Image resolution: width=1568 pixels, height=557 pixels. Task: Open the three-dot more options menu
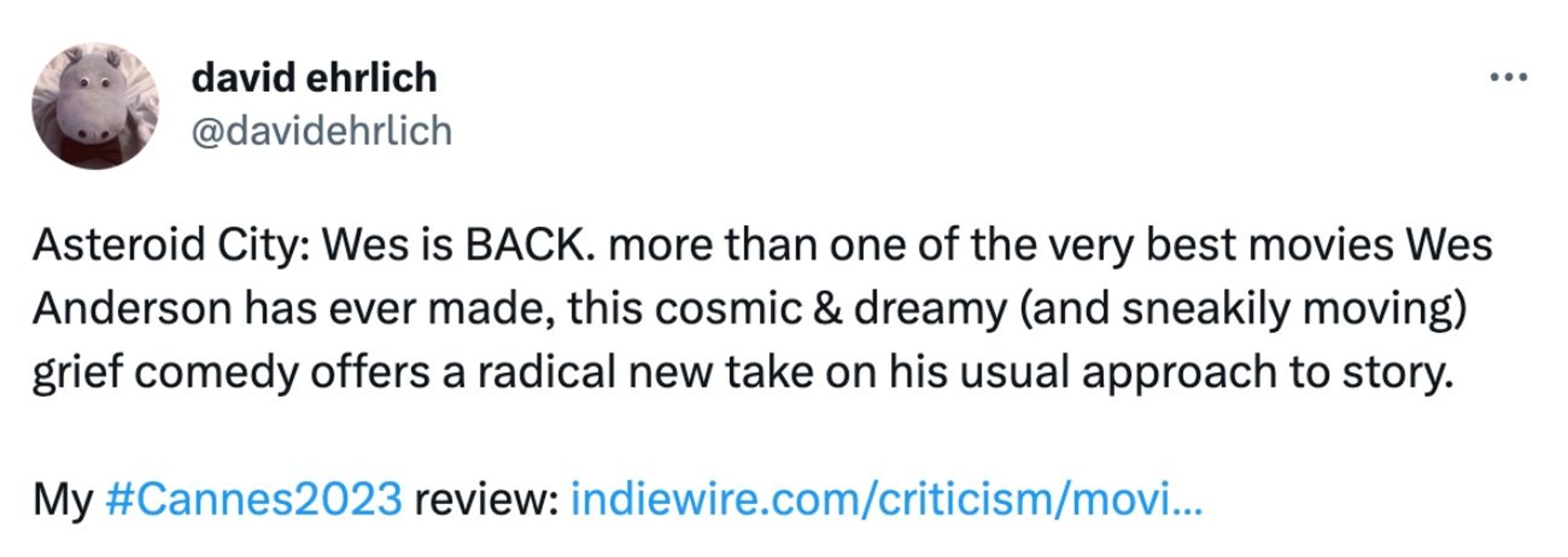point(1508,78)
